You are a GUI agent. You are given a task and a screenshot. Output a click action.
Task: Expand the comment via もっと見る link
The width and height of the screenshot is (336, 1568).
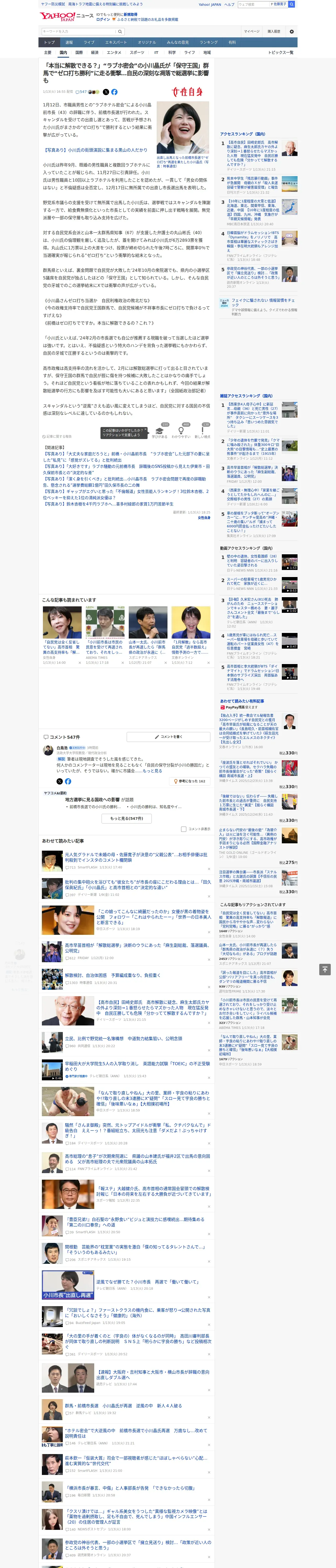pyautogui.click(x=153, y=771)
